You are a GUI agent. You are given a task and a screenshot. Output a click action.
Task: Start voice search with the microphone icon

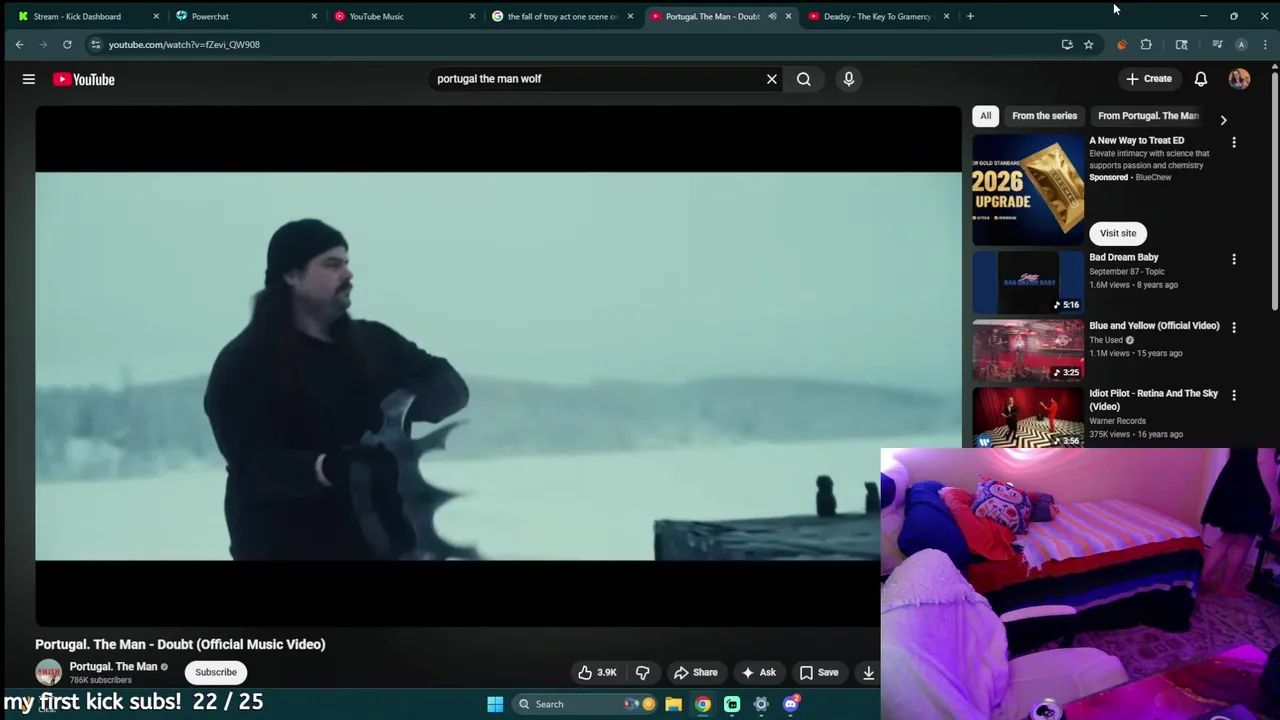click(x=849, y=79)
